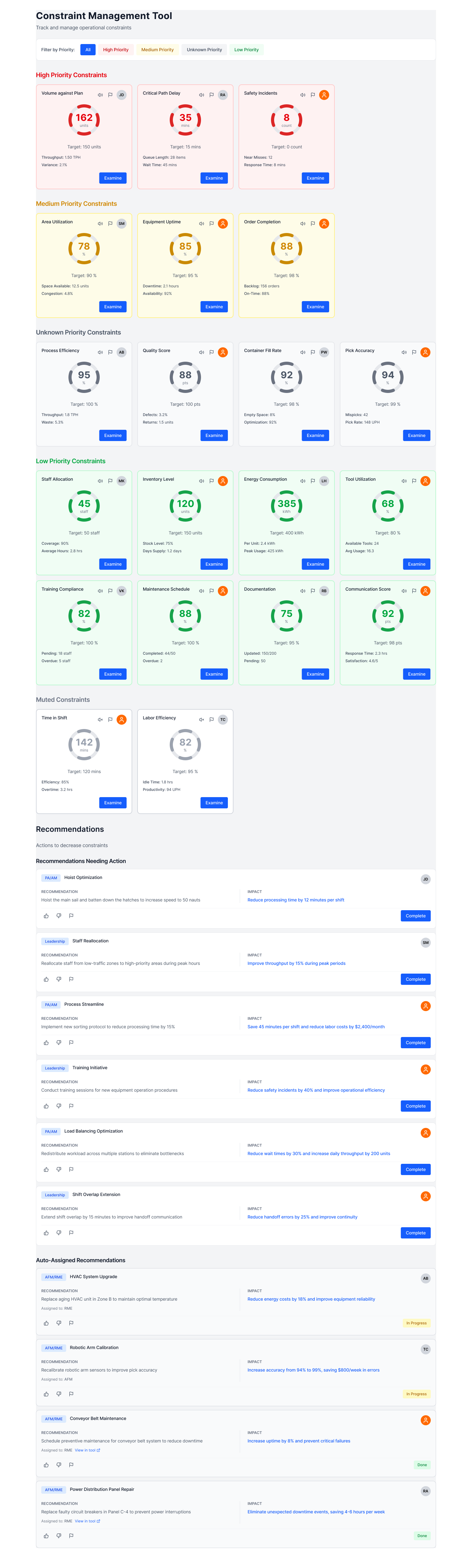Viewport: 472px width, 1568px height.
Task: Flag the Equipment Uptime card
Action: (211, 223)
